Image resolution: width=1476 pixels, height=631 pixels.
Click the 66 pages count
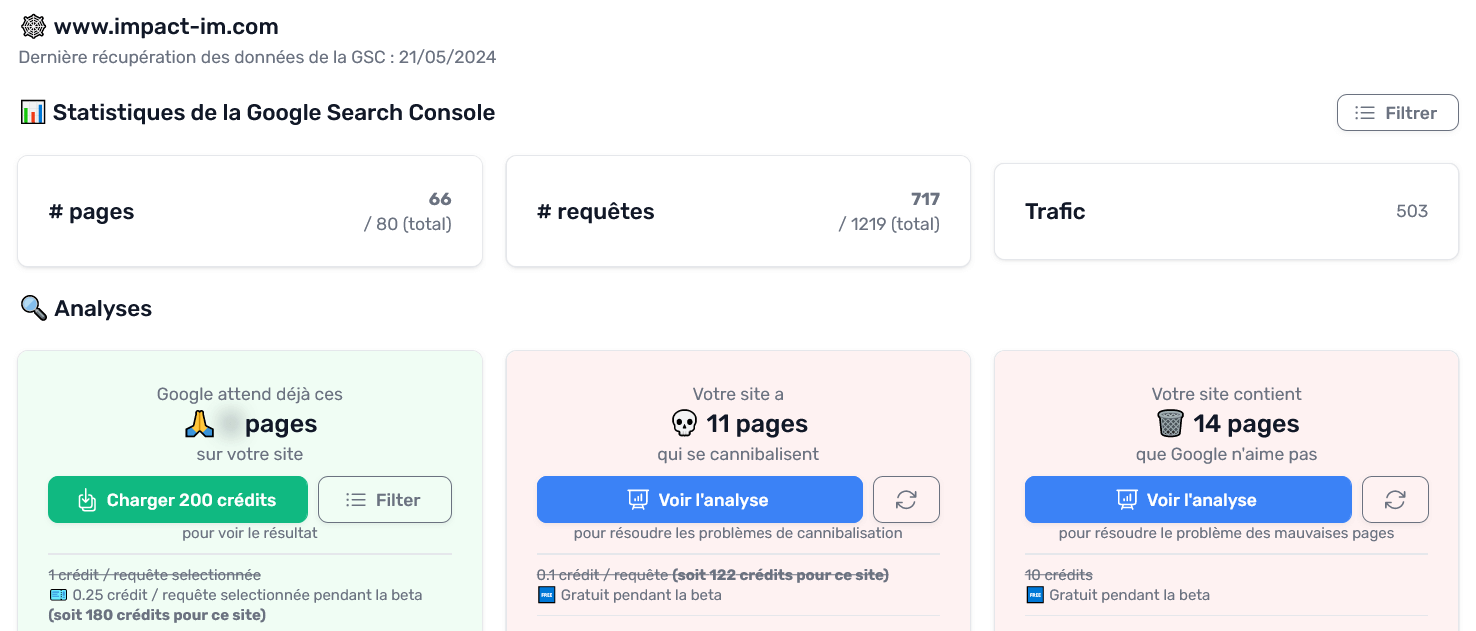coord(440,199)
